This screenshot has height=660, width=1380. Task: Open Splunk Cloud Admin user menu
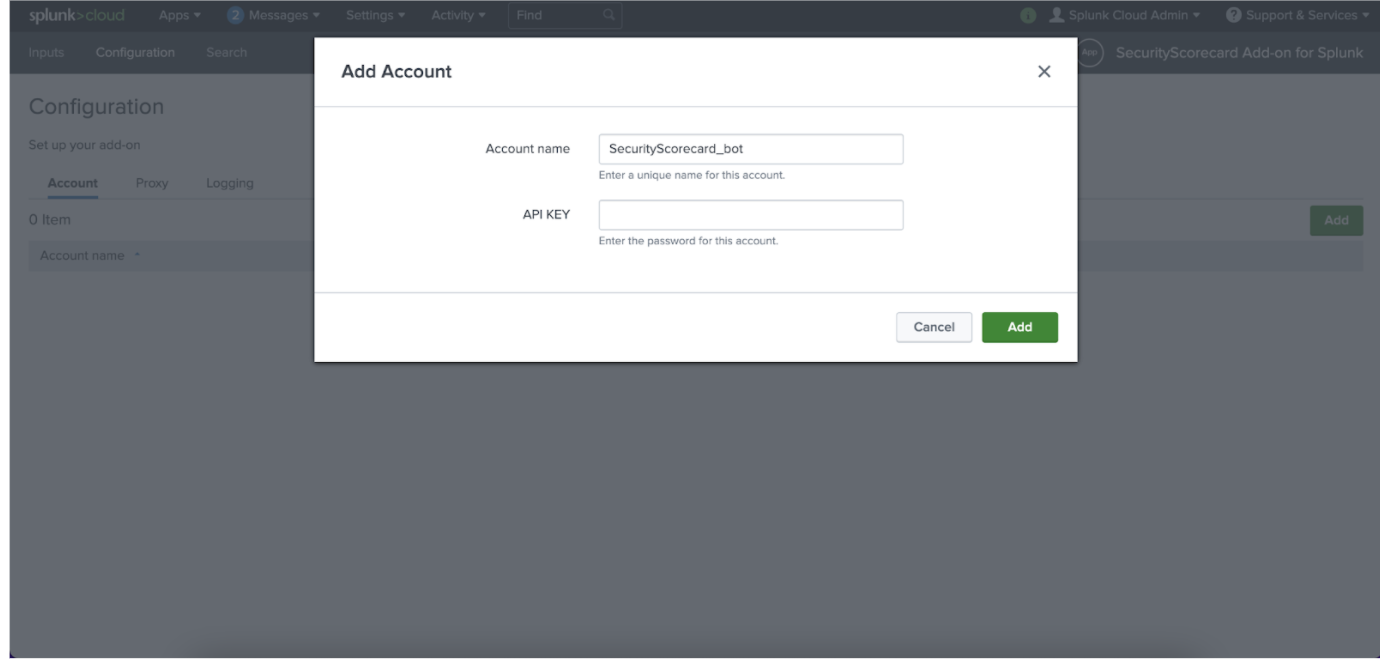[x=1127, y=15]
